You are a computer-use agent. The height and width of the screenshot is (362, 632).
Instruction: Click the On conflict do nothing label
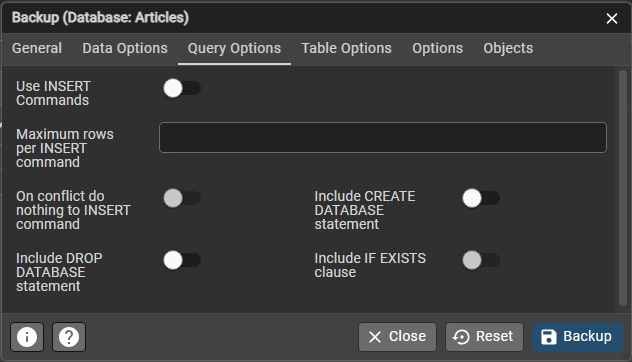[73, 210]
